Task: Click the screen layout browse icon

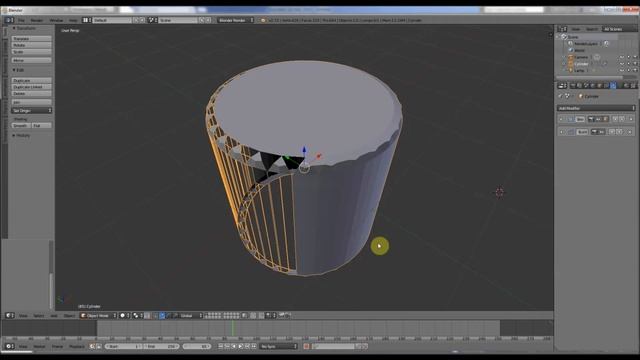Action: point(86,20)
